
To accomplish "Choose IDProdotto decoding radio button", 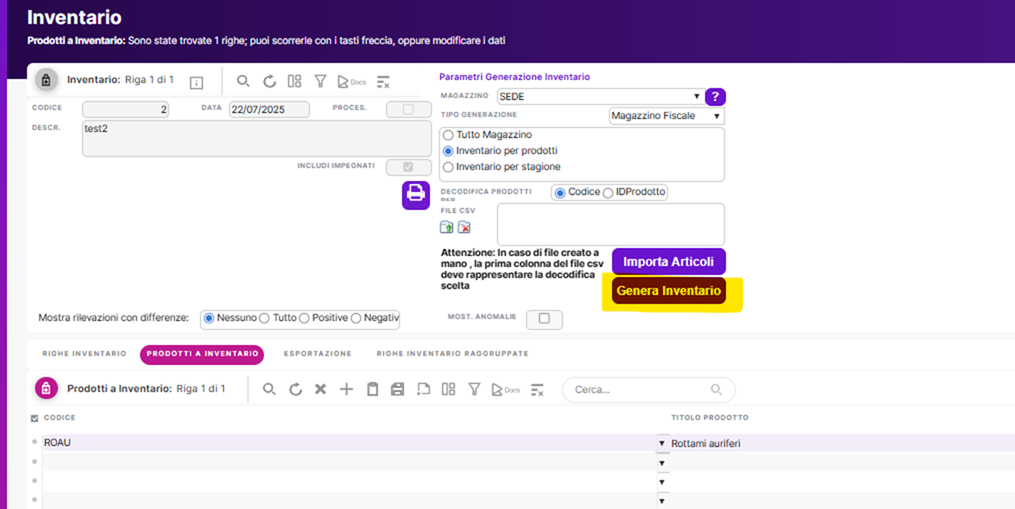I will [x=608, y=192].
